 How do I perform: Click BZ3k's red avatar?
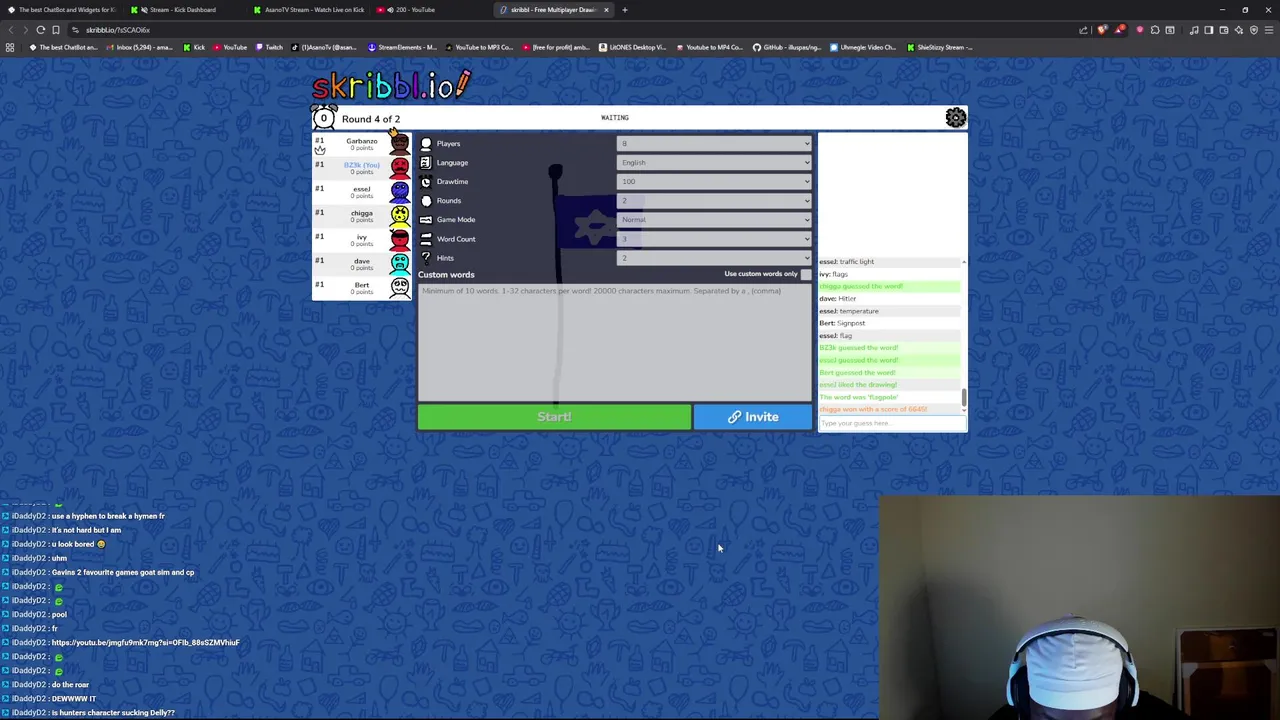[x=399, y=166]
